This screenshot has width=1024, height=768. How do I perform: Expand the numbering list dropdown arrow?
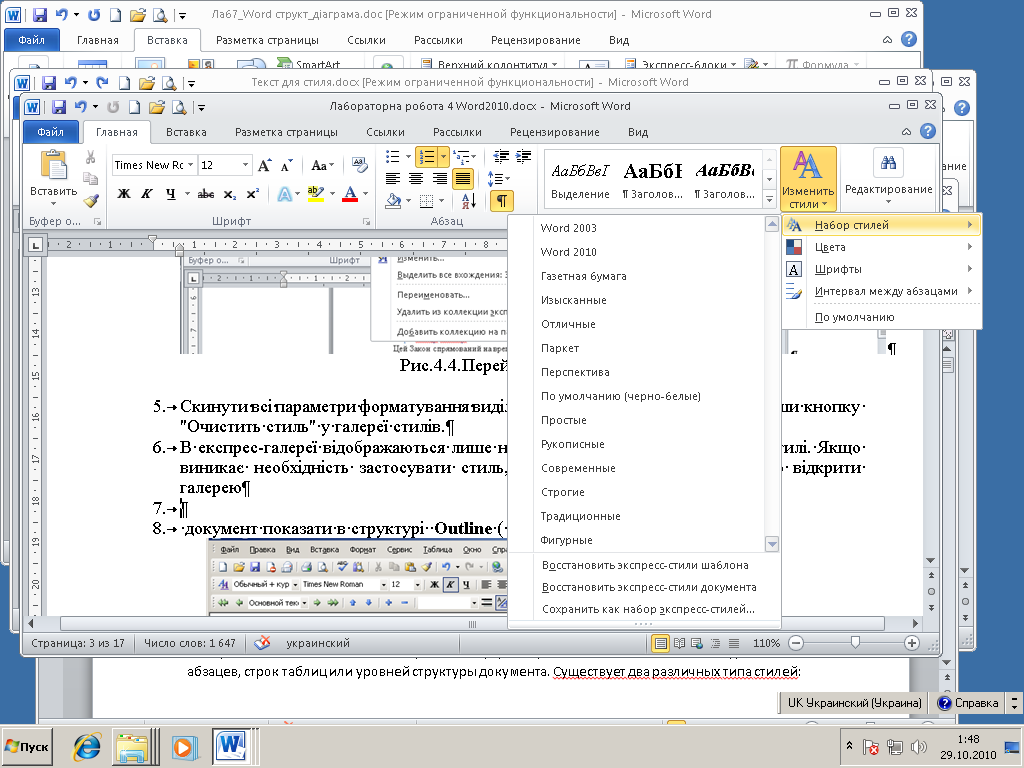(443, 157)
